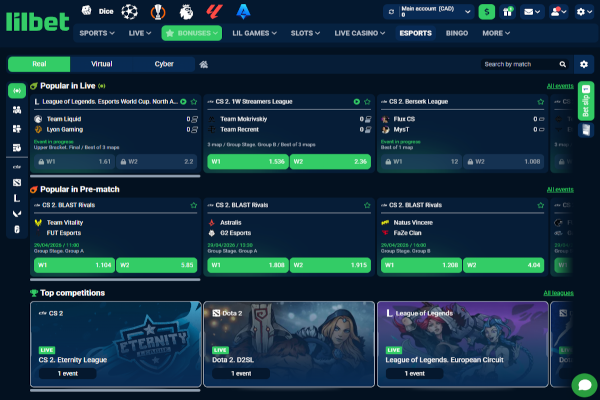Image resolution: width=600 pixels, height=400 pixels.
Task: Open the BONUSES dropdown
Action: (192, 33)
